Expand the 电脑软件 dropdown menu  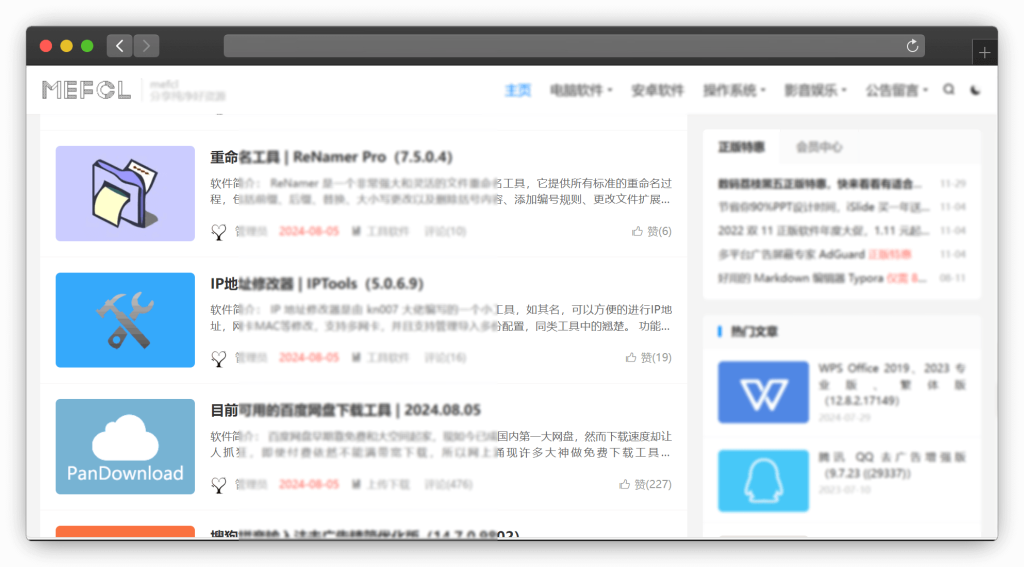[x=581, y=90]
